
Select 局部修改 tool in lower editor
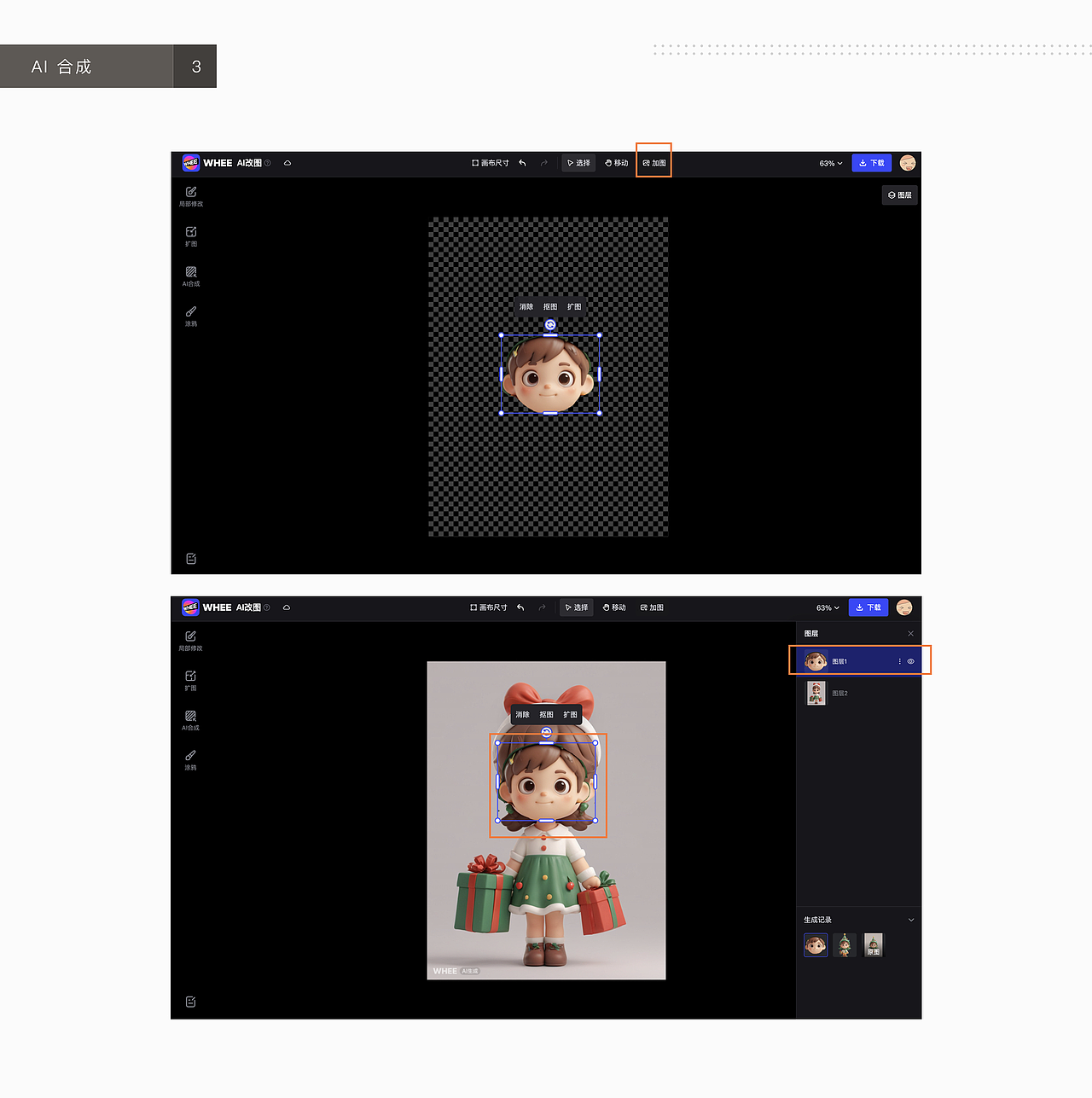pos(190,641)
